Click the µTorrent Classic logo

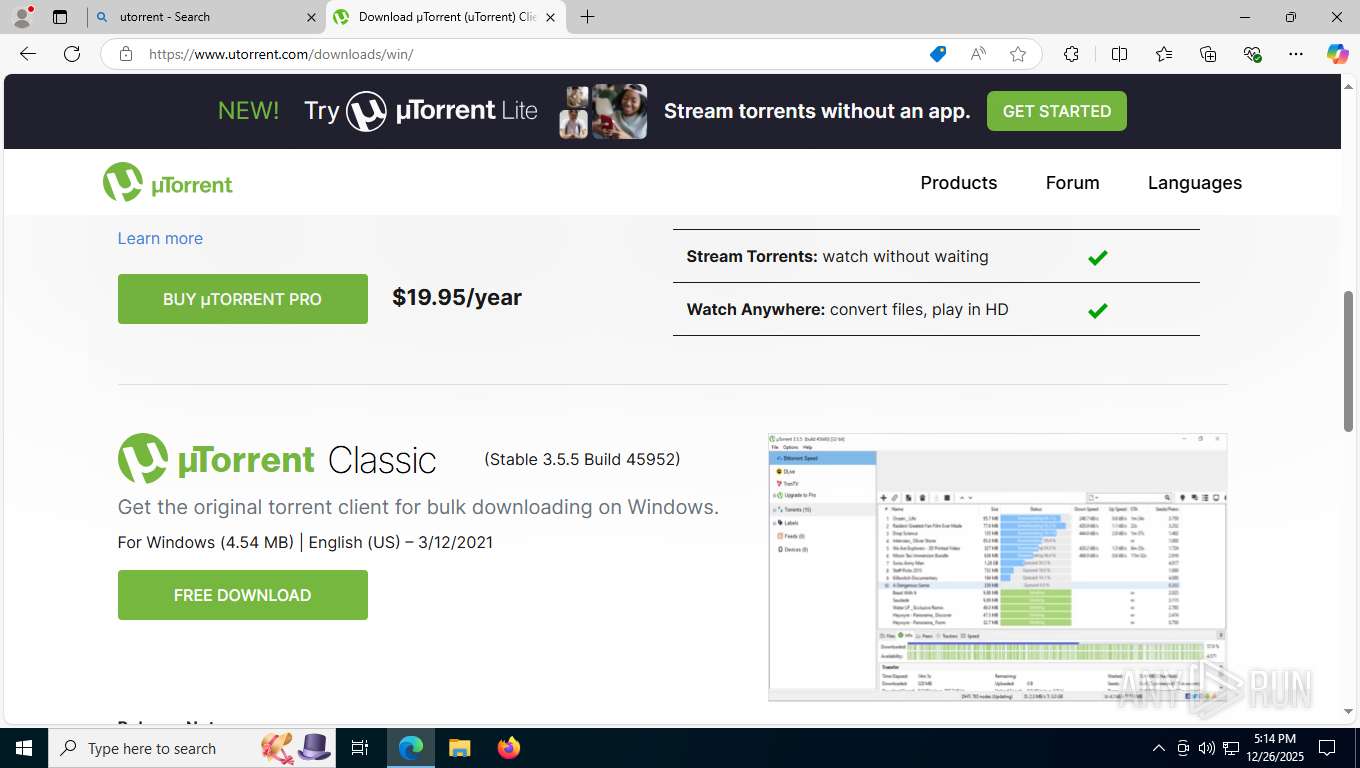click(277, 459)
